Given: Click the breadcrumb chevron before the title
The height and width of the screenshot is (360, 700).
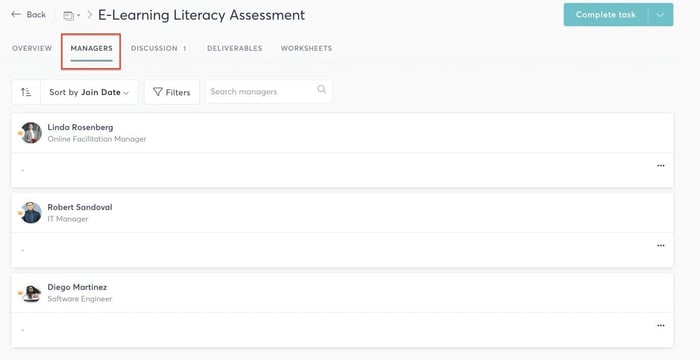Looking at the screenshot, I should [x=89, y=15].
